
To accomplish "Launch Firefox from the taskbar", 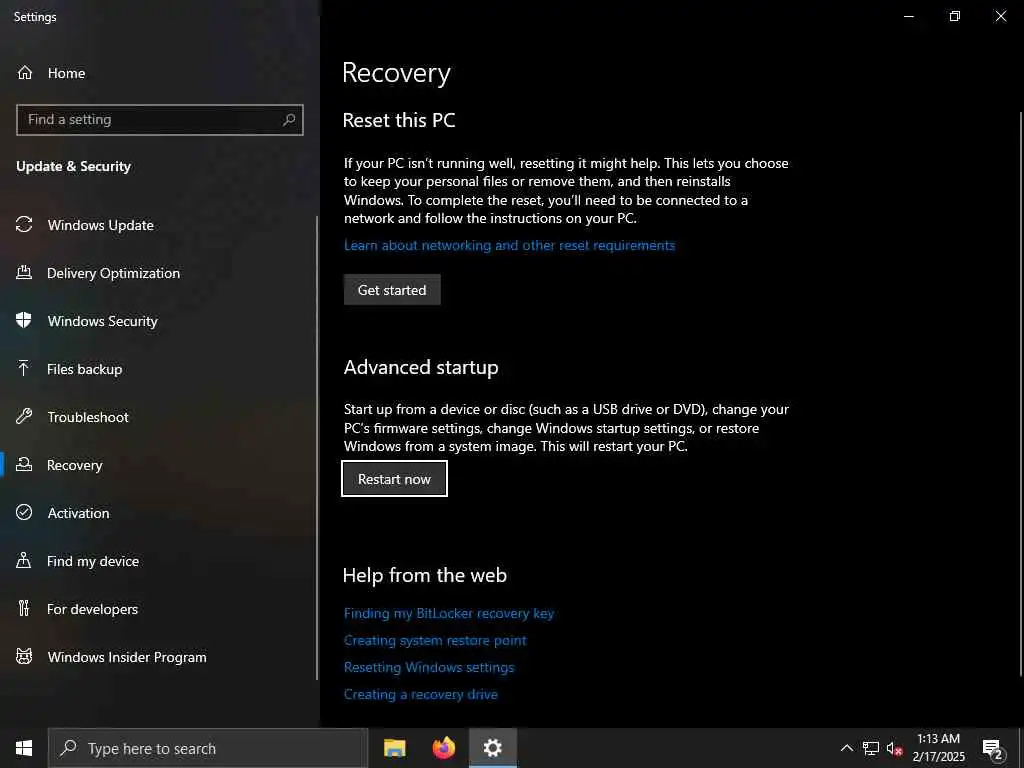I will click(x=443, y=748).
